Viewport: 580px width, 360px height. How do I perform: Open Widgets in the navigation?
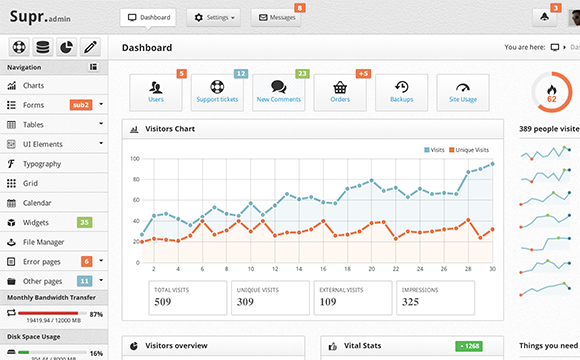[x=54, y=222]
